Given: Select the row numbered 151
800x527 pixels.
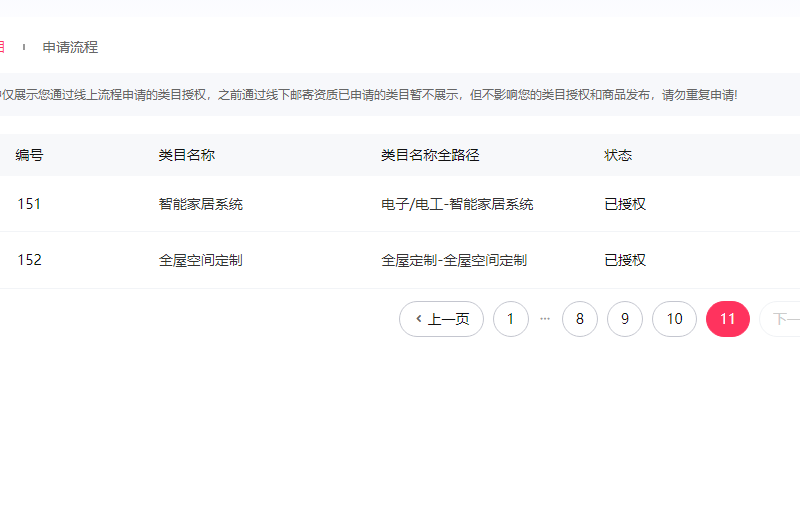Looking at the screenshot, I should point(29,204).
